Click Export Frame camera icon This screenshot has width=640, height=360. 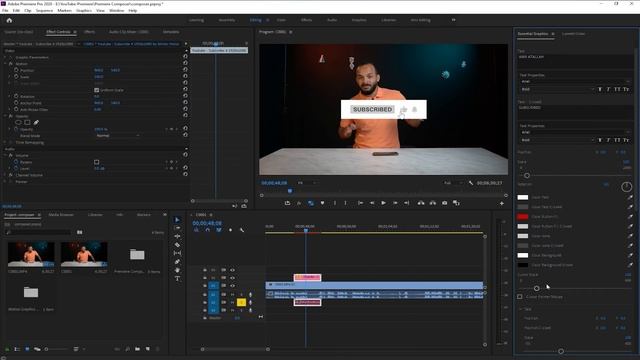click(444, 203)
